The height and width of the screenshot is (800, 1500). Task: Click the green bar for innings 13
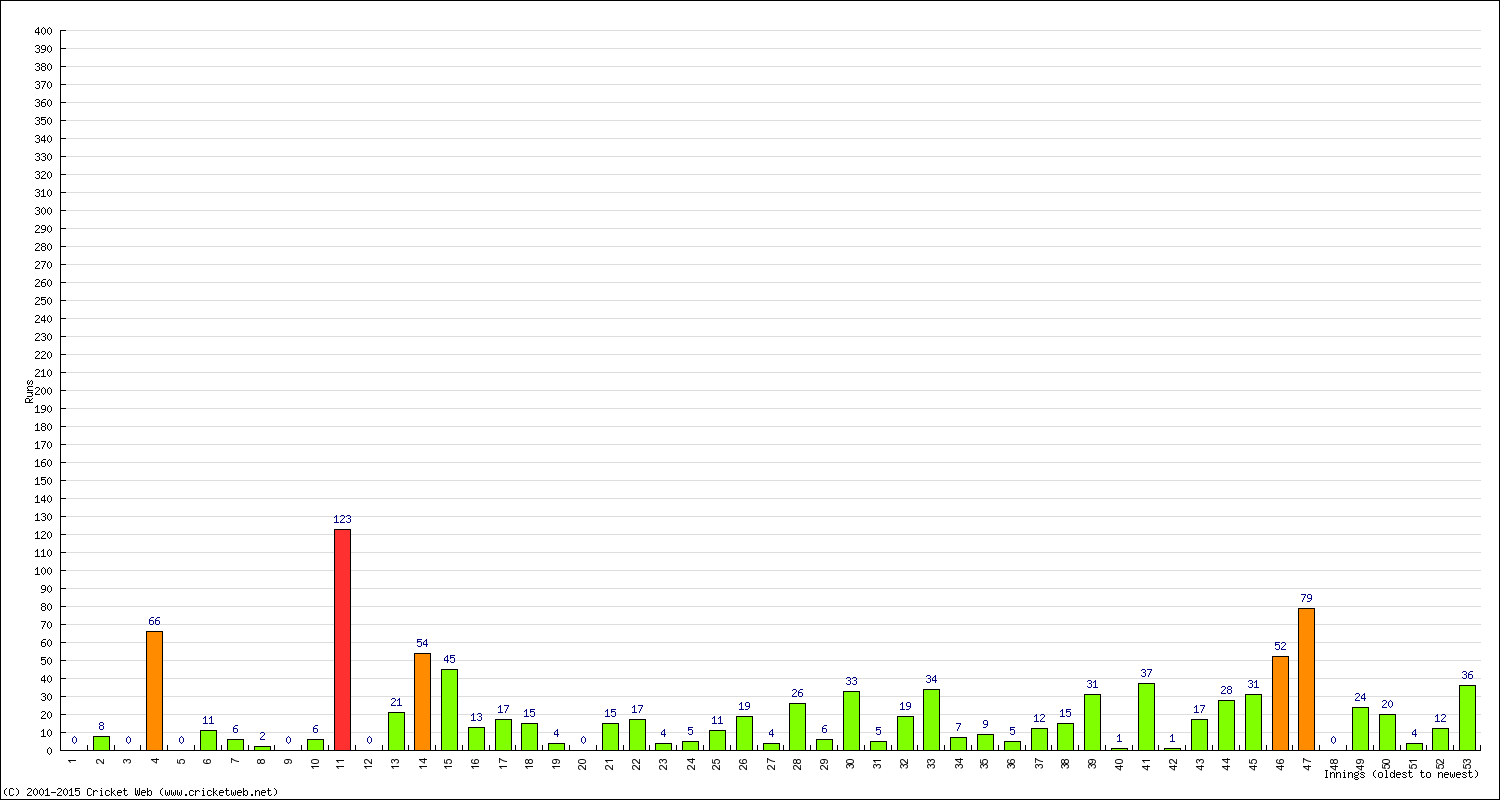pyautogui.click(x=396, y=731)
